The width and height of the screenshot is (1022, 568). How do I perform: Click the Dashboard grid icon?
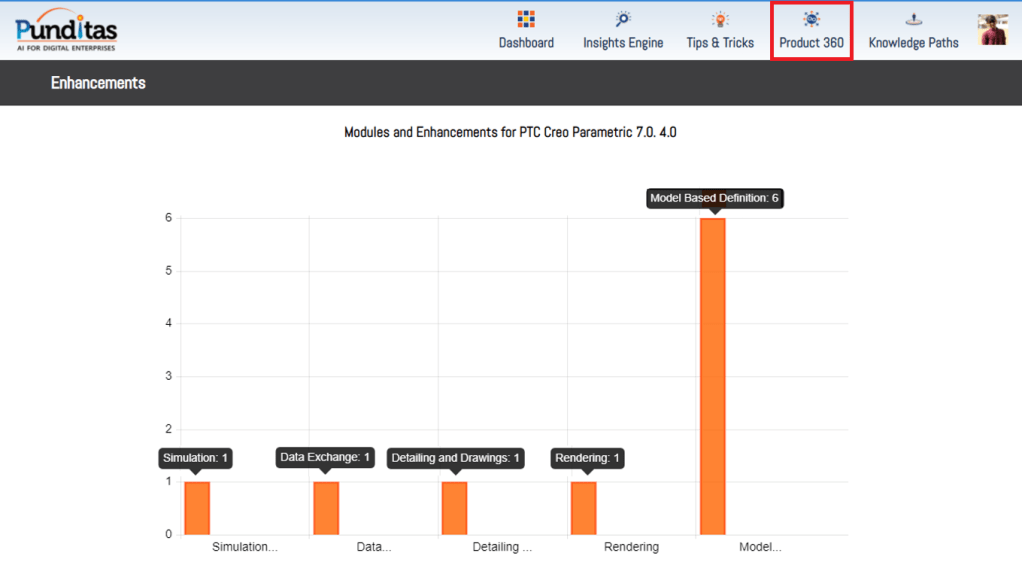(526, 19)
